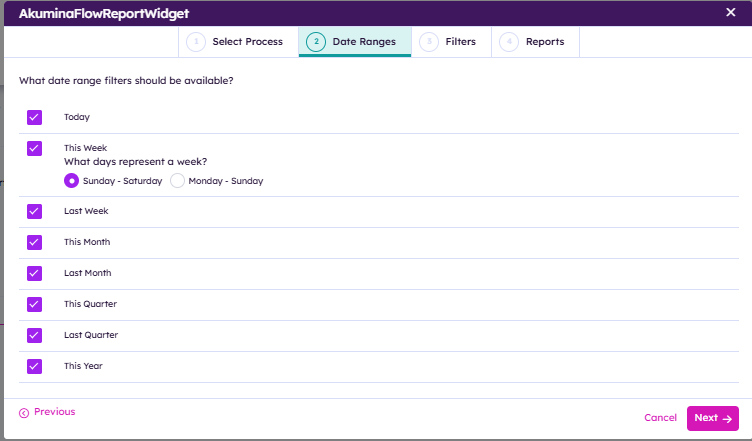Screen dimensions: 752x441
Task: Select Monday - Sunday radio button
Action: coord(177,181)
